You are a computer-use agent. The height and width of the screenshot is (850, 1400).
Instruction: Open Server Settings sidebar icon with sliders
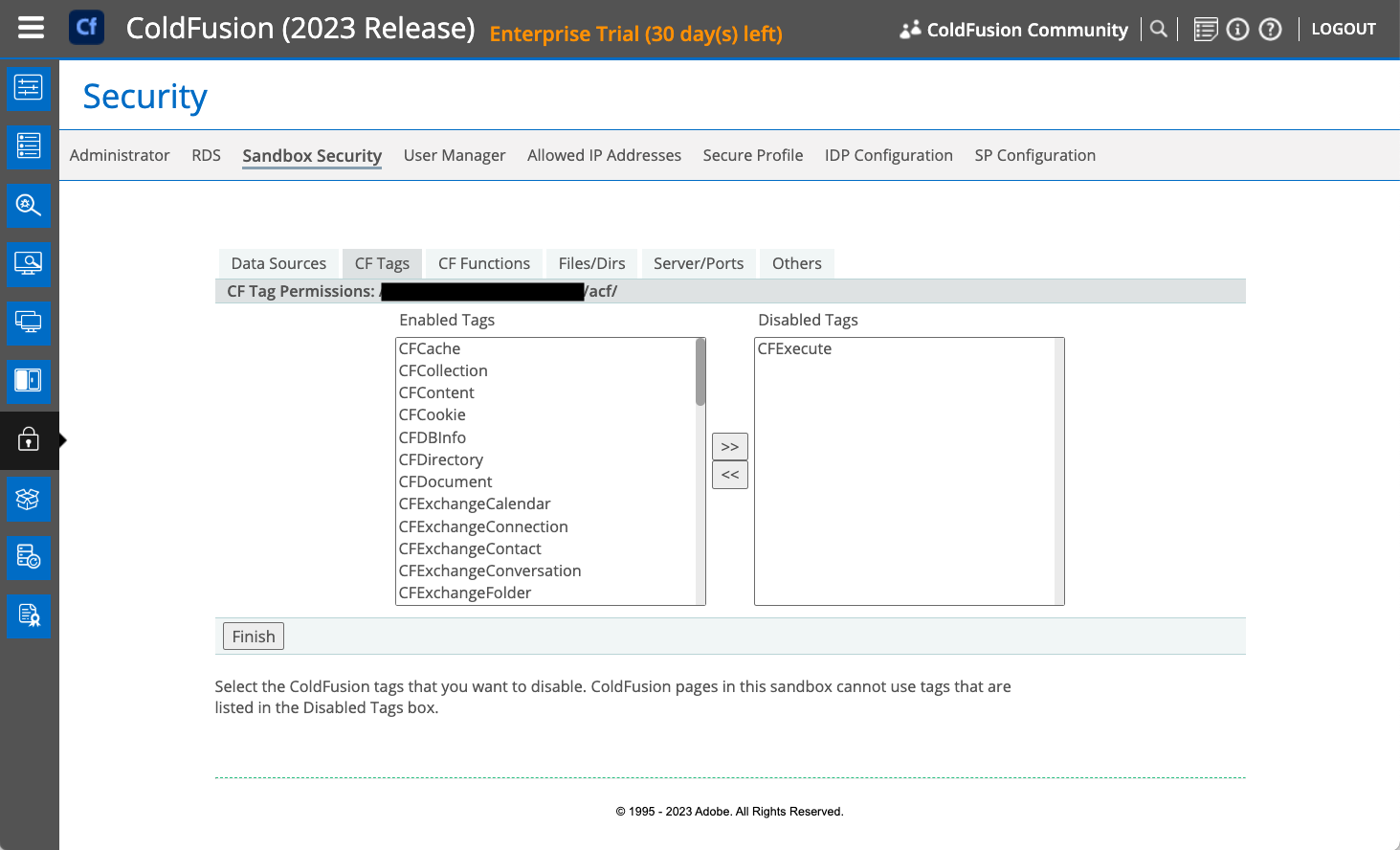(x=29, y=88)
